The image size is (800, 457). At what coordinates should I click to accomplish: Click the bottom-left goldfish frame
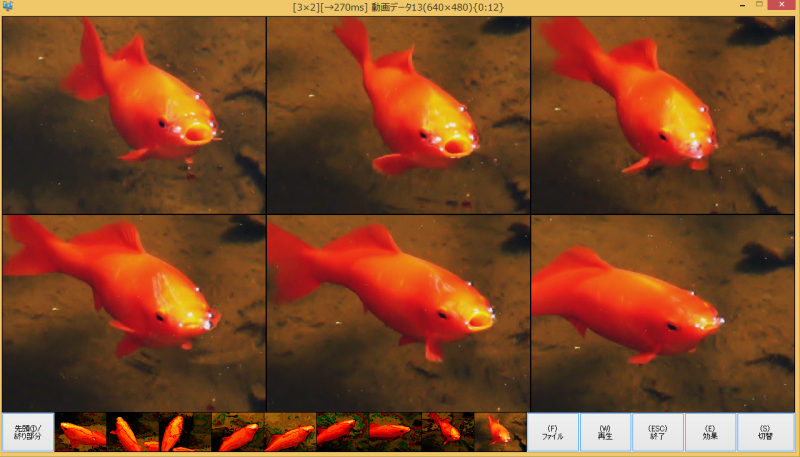[x=134, y=312]
